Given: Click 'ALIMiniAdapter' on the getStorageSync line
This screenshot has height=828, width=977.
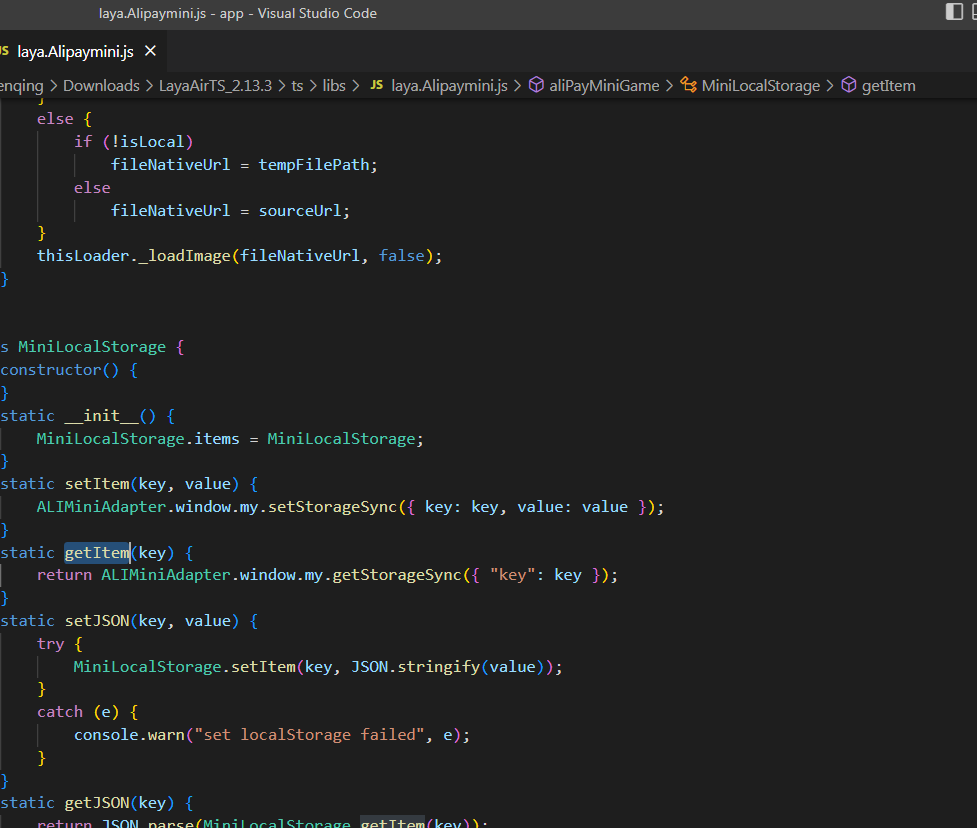Looking at the screenshot, I should pyautogui.click(x=166, y=575).
